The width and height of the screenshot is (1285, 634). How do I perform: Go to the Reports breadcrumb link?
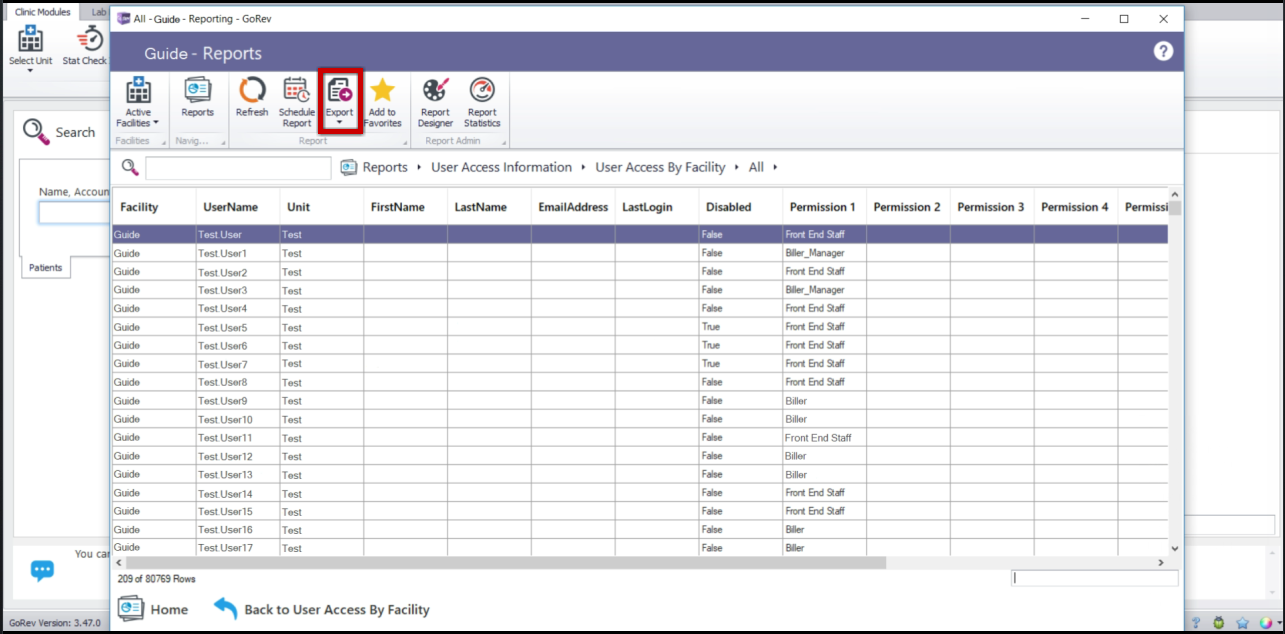click(x=385, y=167)
